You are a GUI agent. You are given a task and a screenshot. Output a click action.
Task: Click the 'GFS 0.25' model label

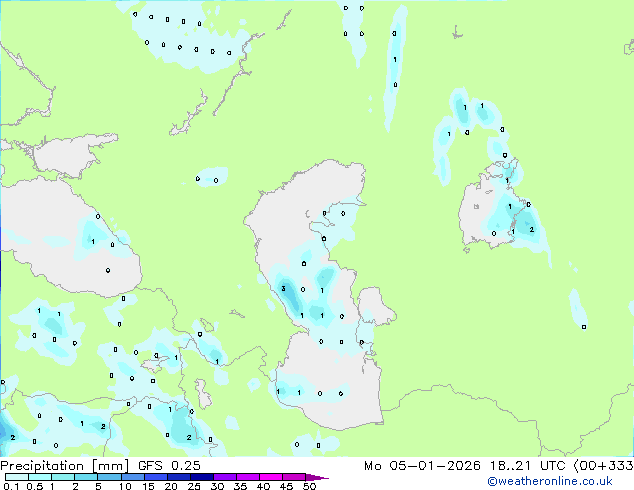(x=169, y=466)
